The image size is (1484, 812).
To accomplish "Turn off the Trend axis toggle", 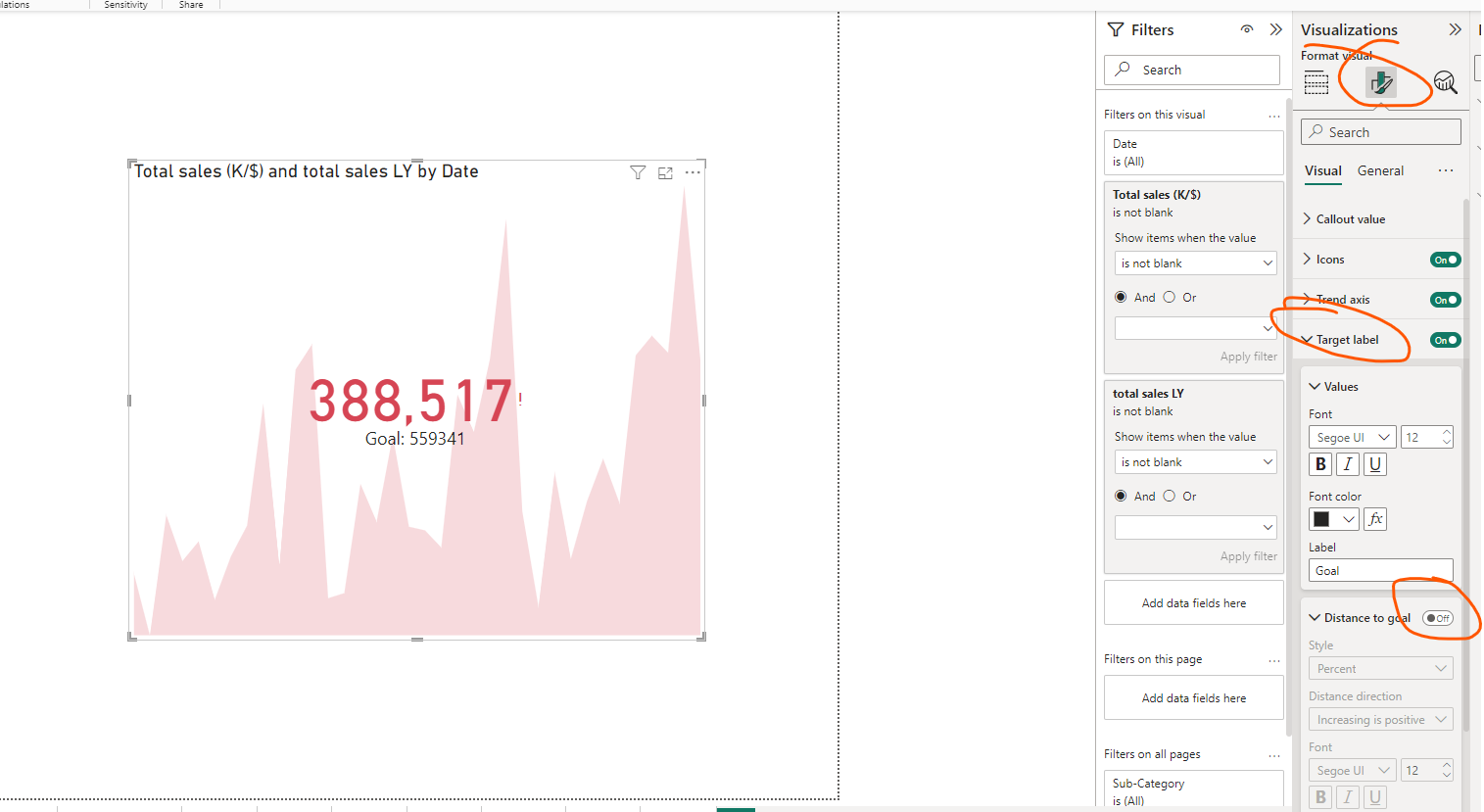I will [1446, 300].
